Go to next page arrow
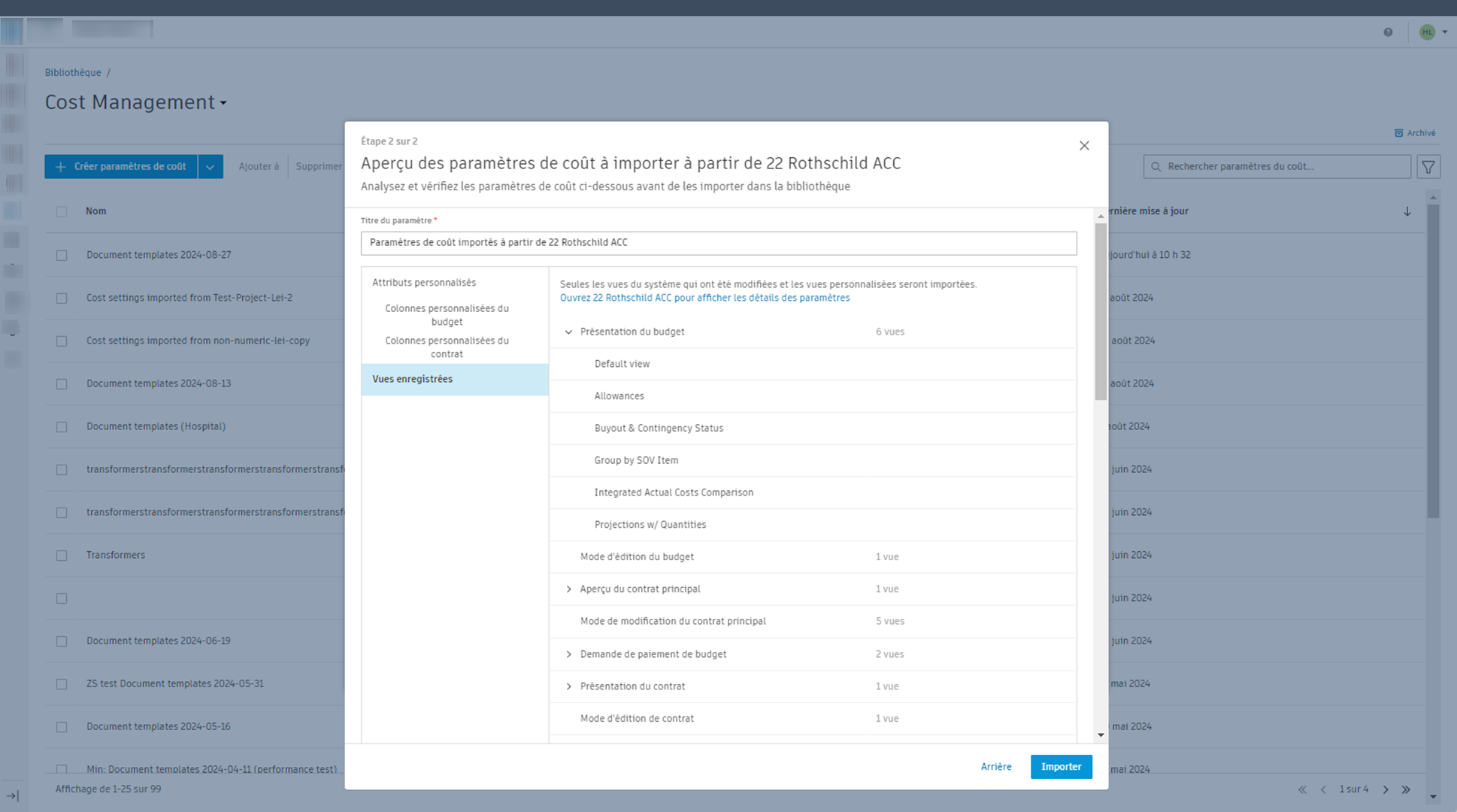 pos(1386,789)
